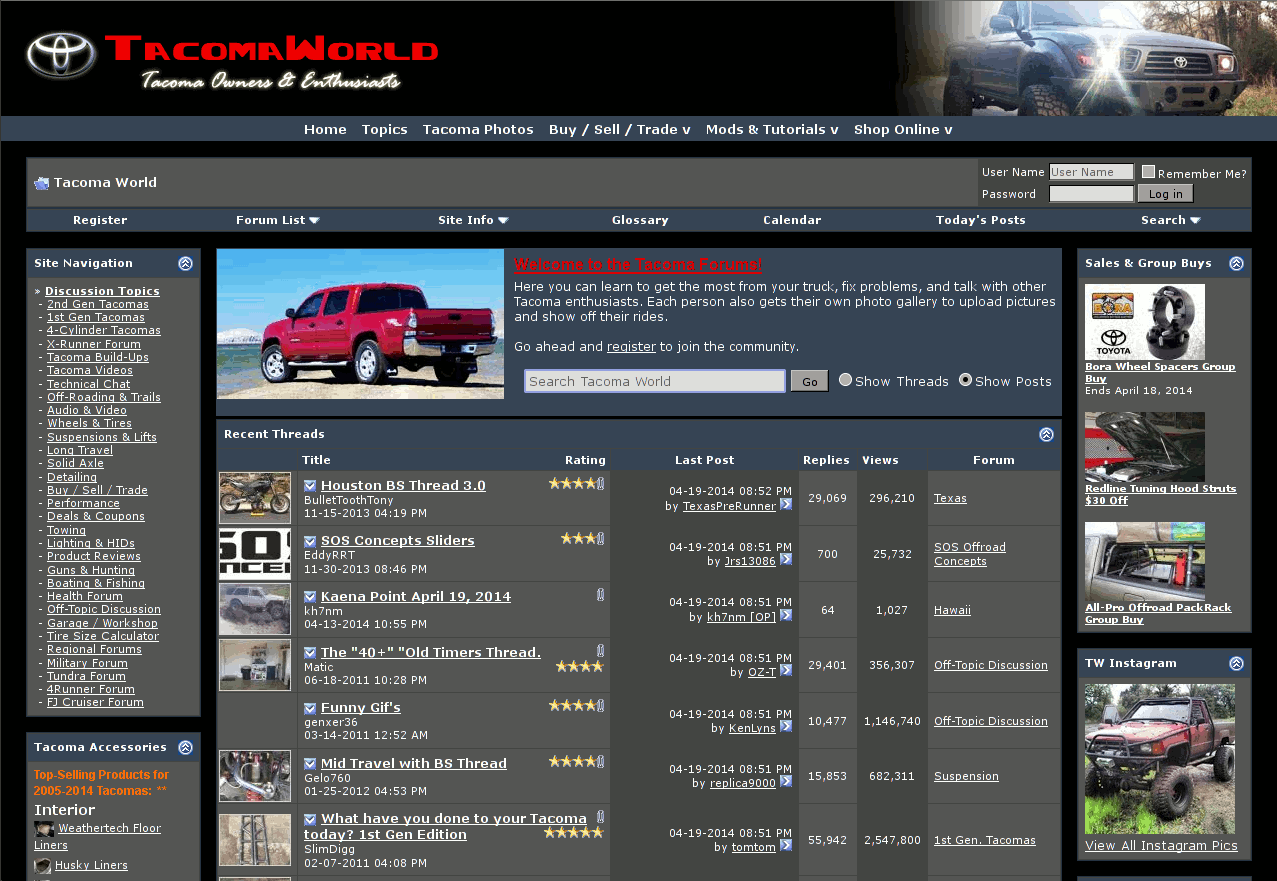Click Register in the navbar
The height and width of the screenshot is (881, 1277).
pyautogui.click(x=100, y=220)
